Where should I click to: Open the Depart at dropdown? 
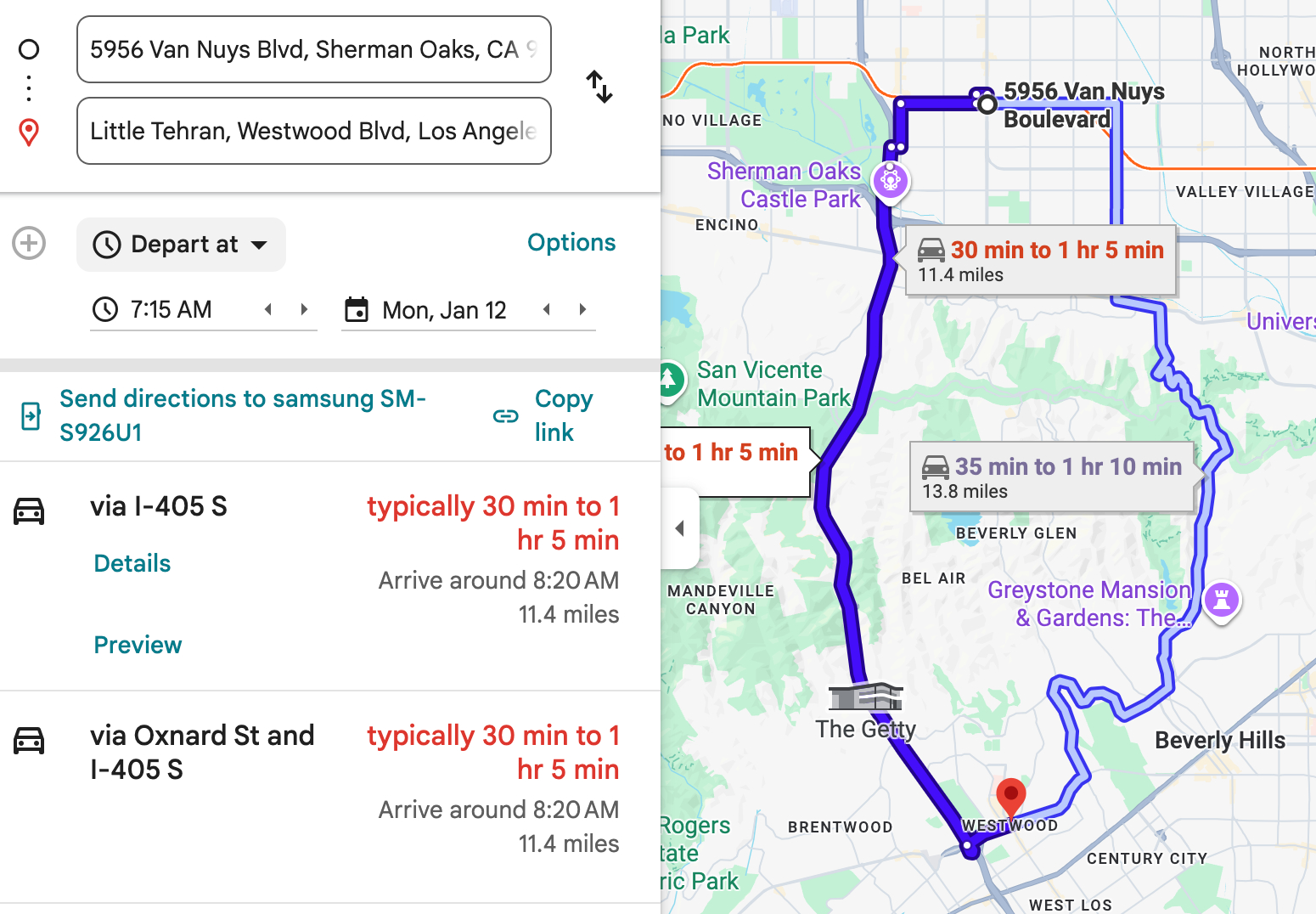[181, 245]
